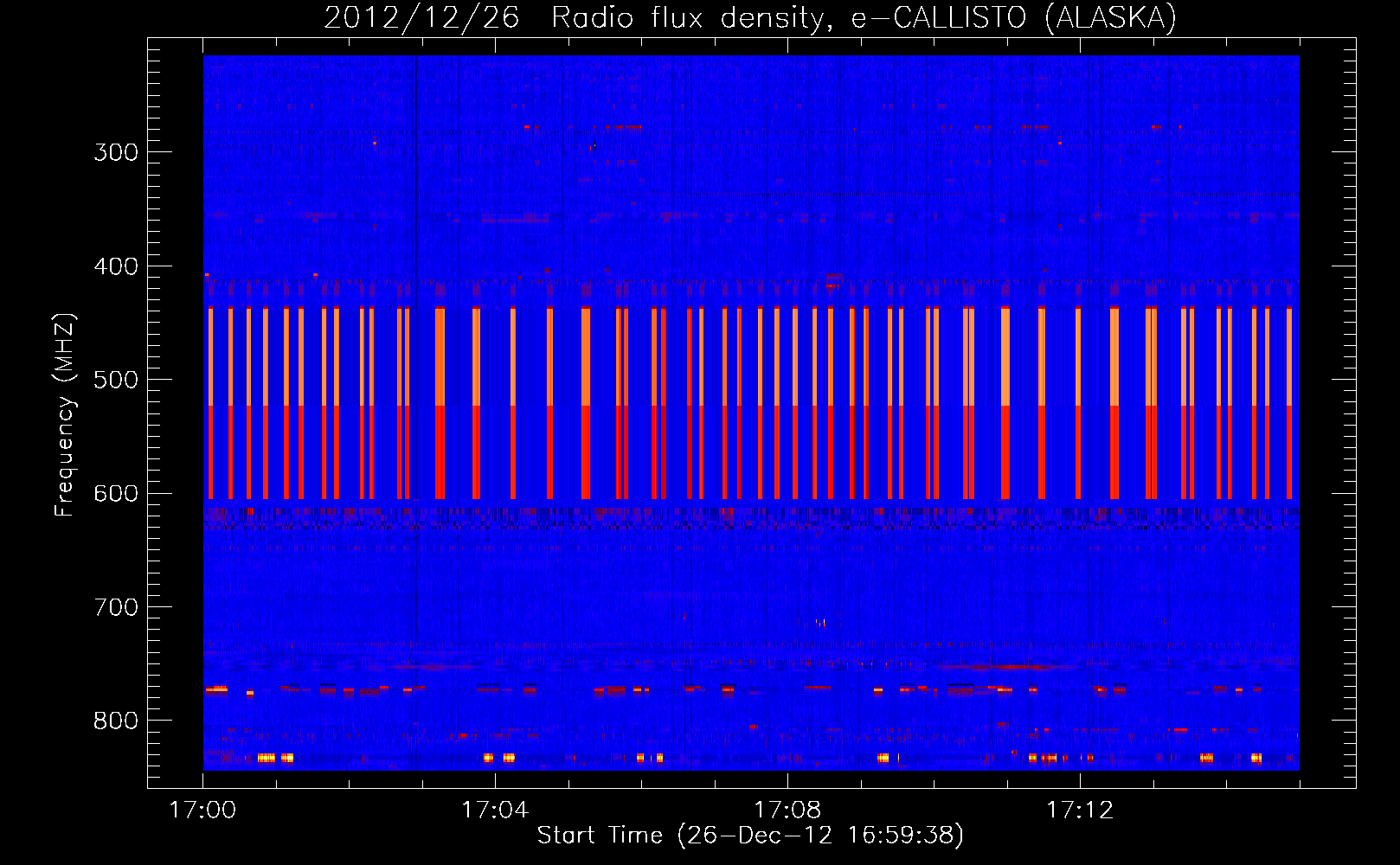Viewport: 1400px width, 865px height.
Task: Click the Frequency (MHZ) axis title
Action: pos(65,414)
